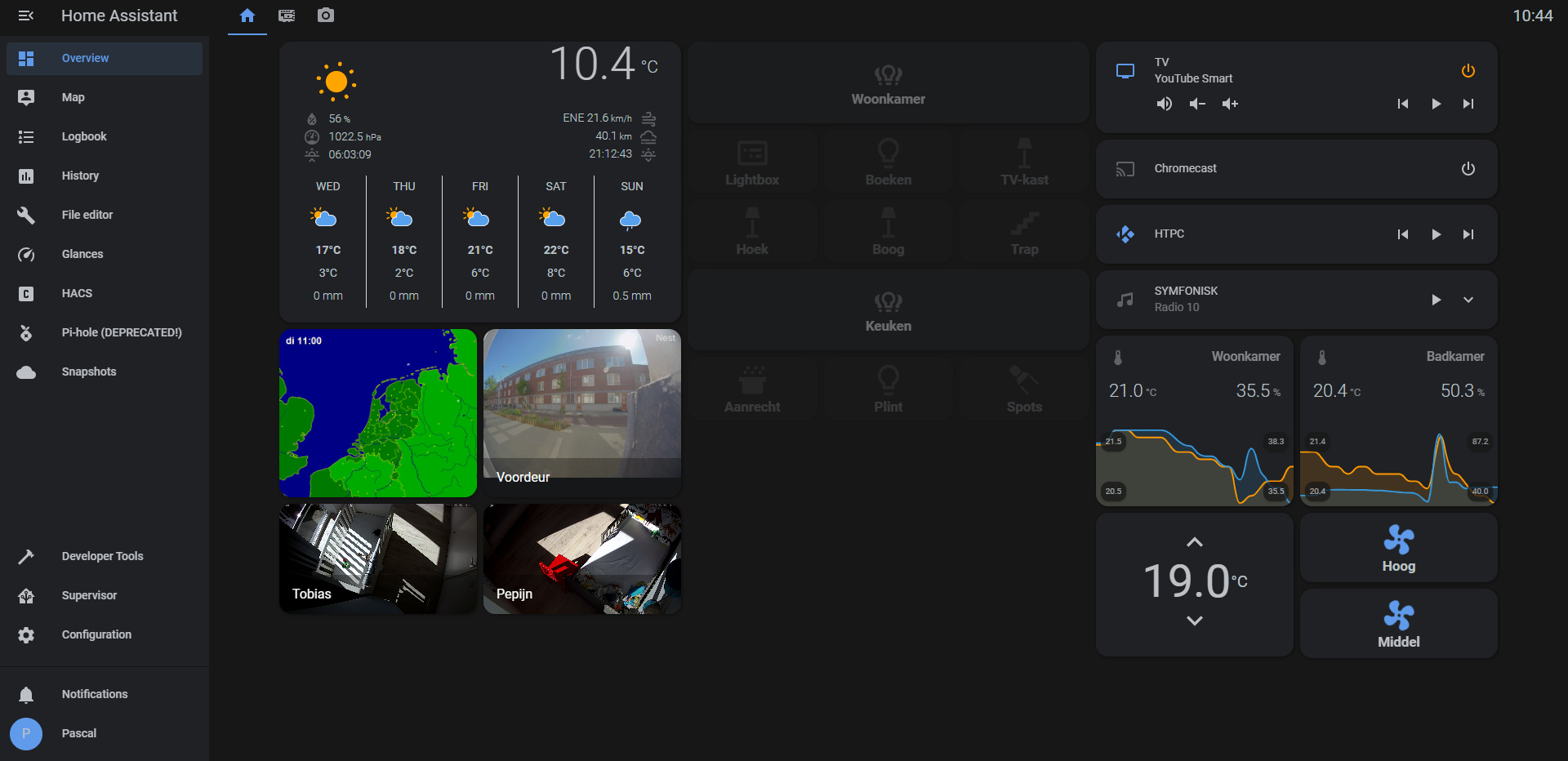The height and width of the screenshot is (761, 1568).
Task: Open the Pascal user profile avatar
Action: pos(26,734)
